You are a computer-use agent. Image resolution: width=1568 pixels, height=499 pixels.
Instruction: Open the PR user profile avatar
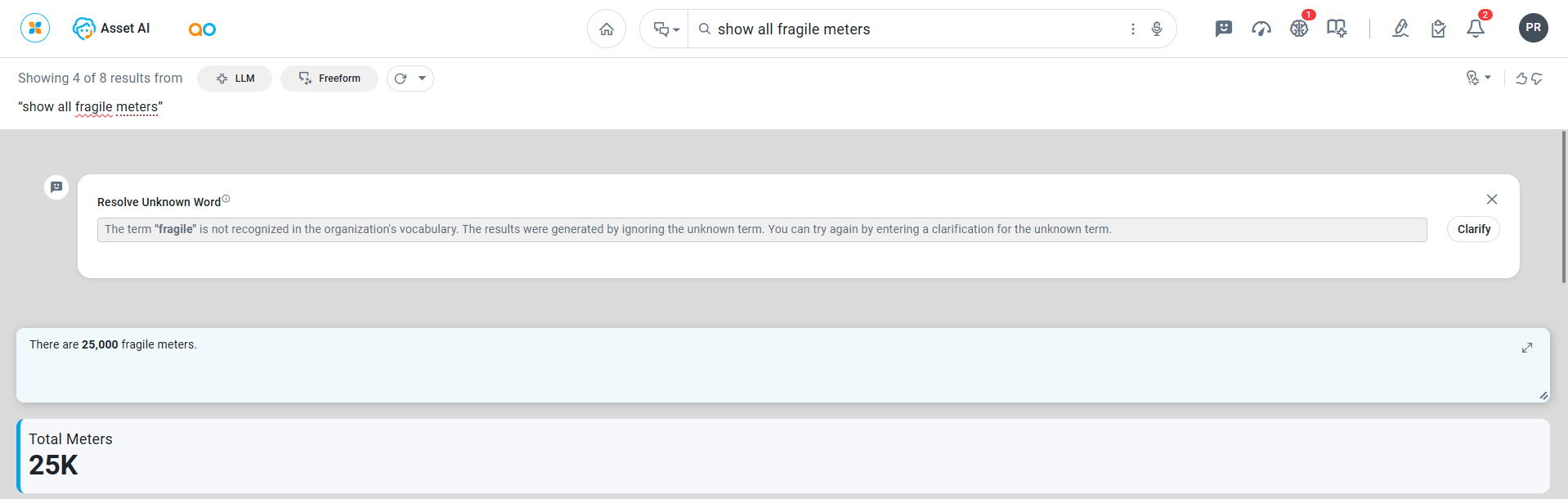[x=1533, y=28]
